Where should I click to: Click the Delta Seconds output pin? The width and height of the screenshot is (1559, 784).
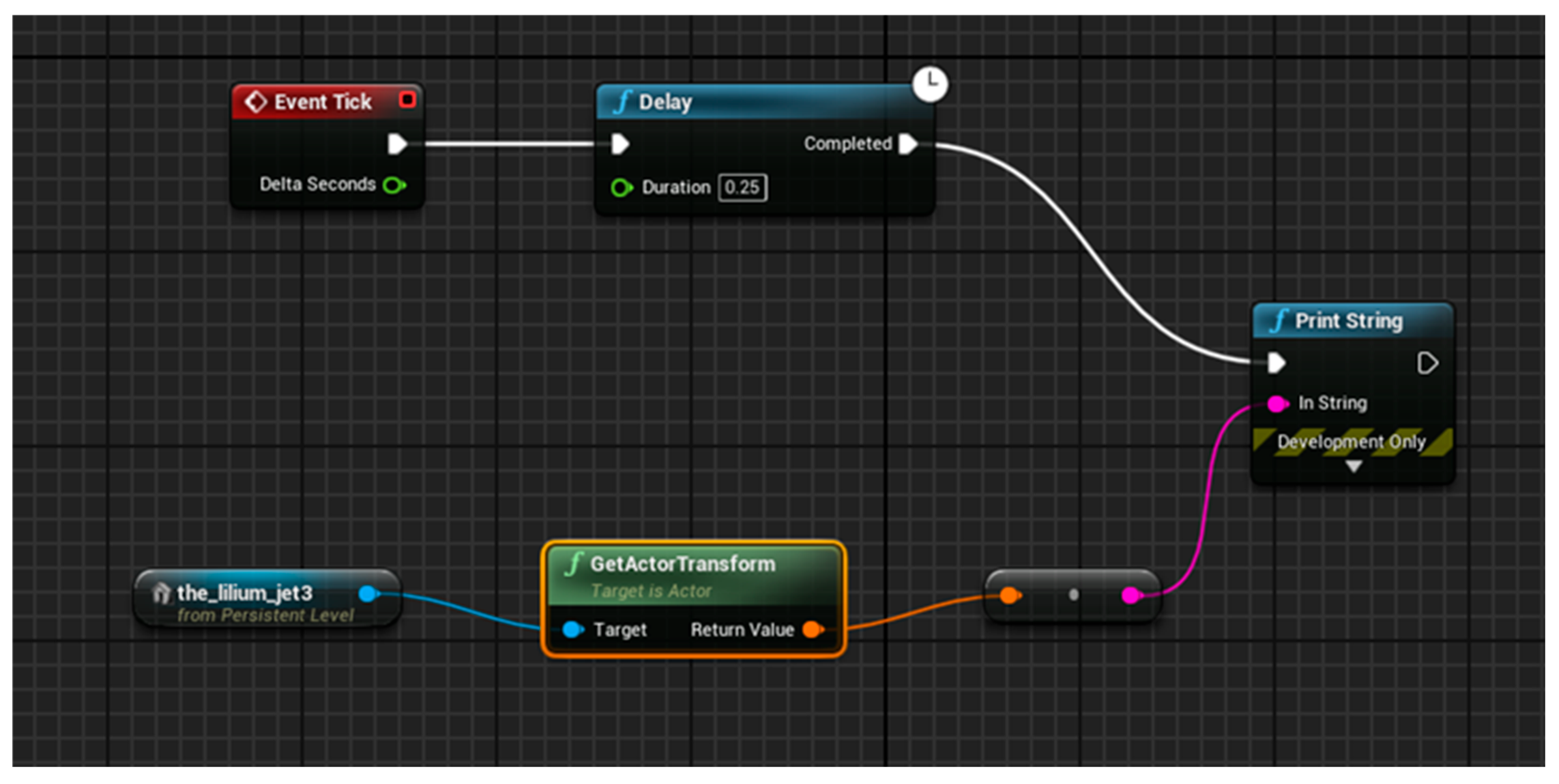394,185
